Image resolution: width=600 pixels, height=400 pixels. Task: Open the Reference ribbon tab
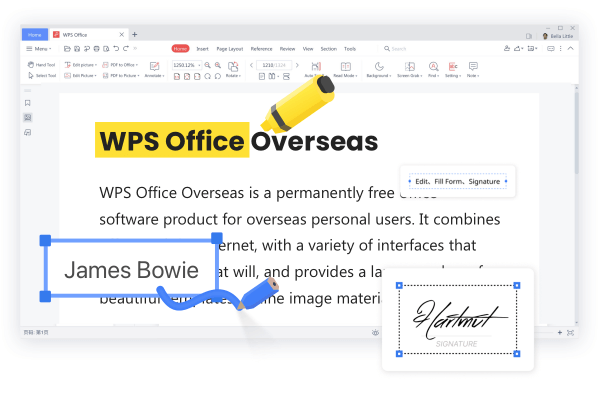pos(261,49)
